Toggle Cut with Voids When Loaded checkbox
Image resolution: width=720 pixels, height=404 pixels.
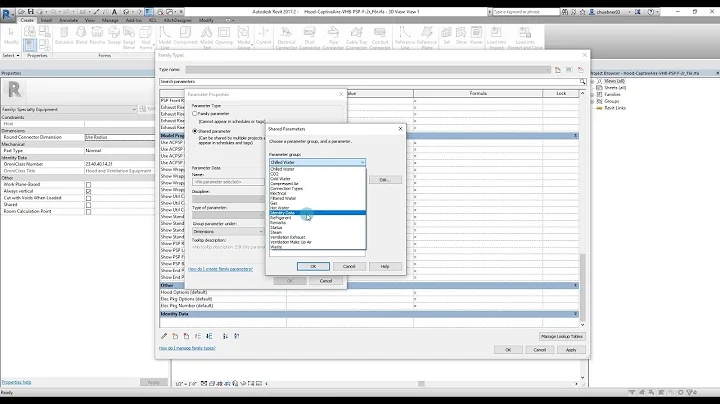(x=88, y=198)
